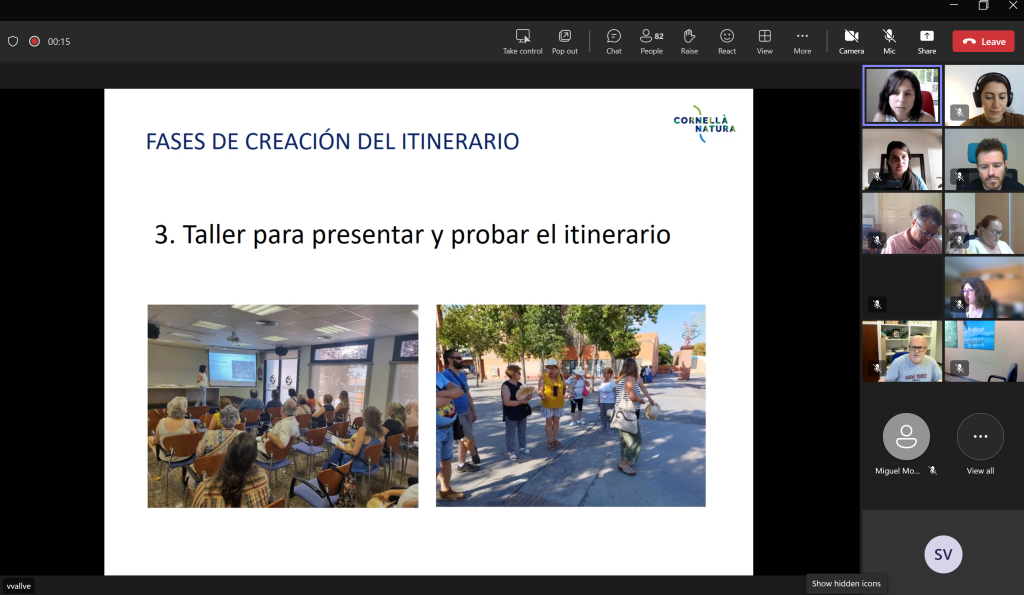Change the meeting View layout

click(x=765, y=41)
